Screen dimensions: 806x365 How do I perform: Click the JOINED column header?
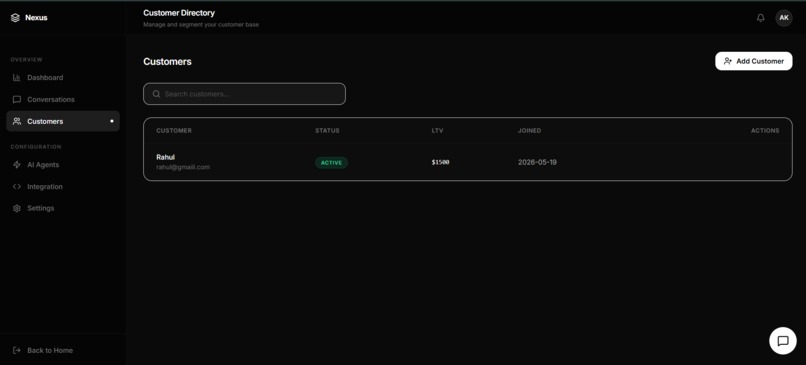[529, 131]
